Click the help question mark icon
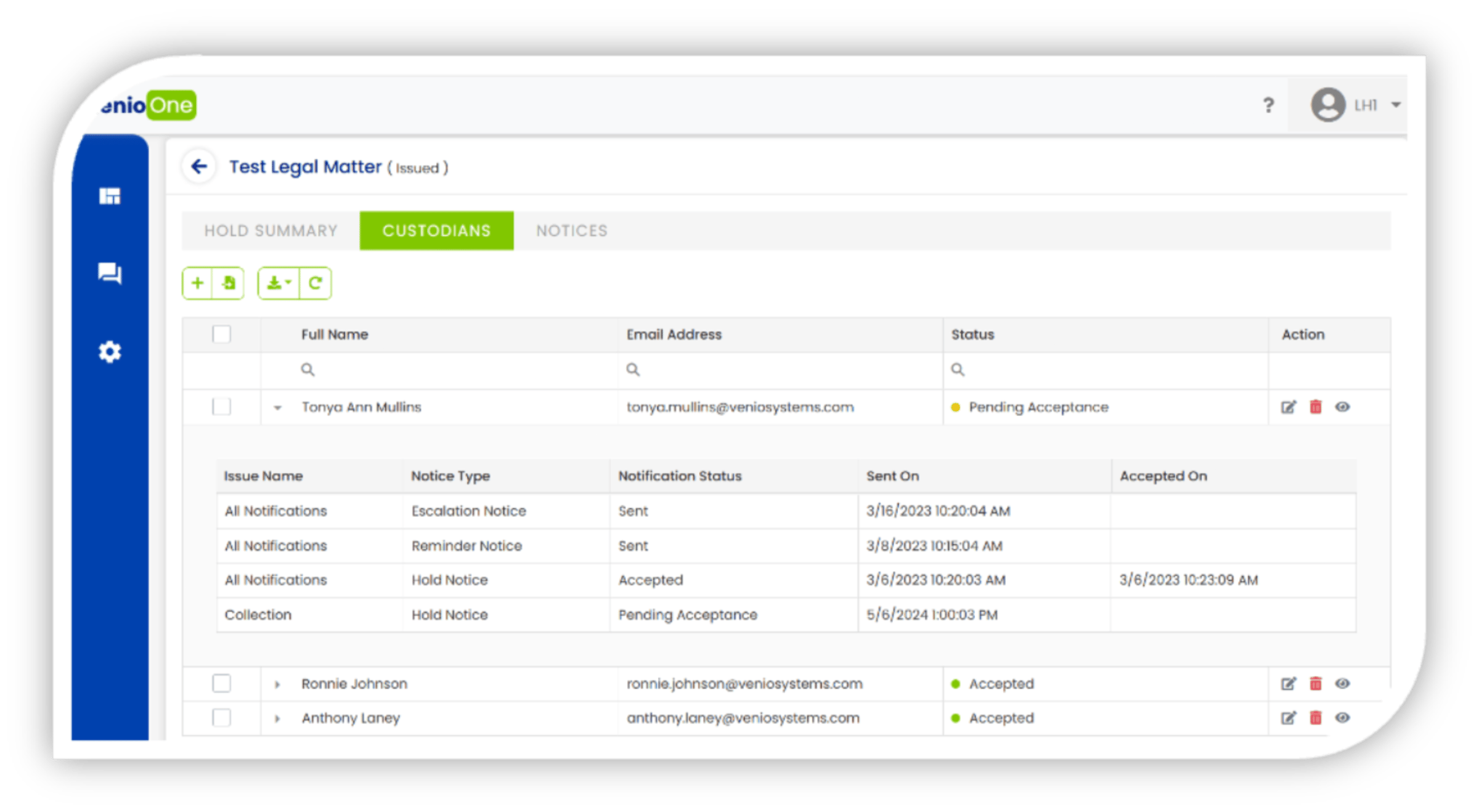The image size is (1479, 812). [1268, 105]
